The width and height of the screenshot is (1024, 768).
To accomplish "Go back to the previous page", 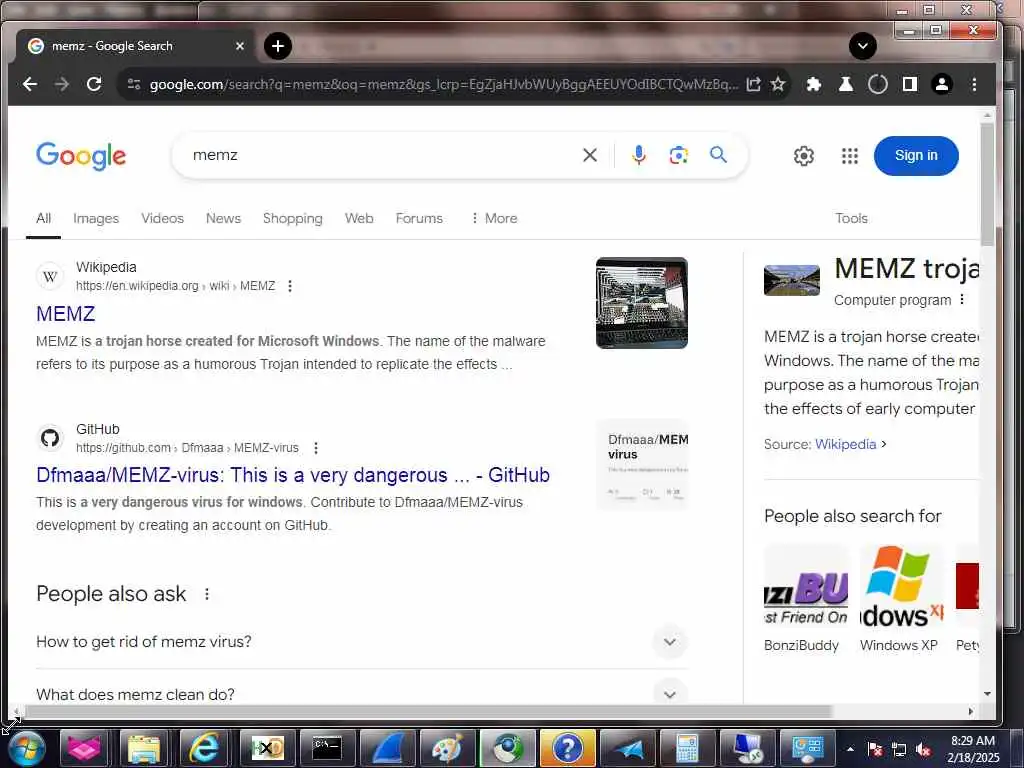I will 29,84.
